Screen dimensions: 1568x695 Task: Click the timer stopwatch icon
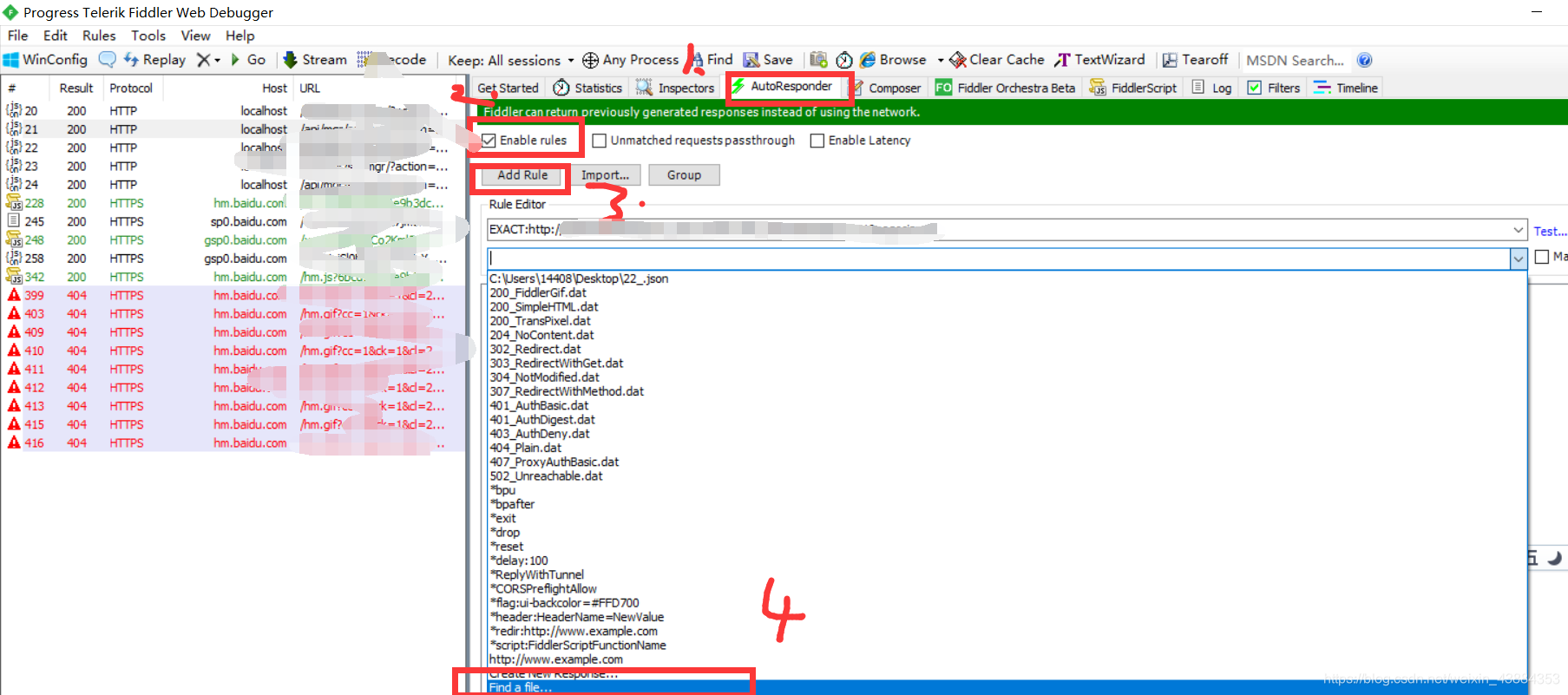point(844,60)
